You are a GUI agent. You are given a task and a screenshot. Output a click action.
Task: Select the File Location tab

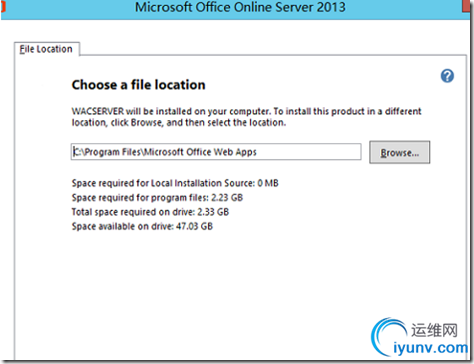tap(46, 49)
